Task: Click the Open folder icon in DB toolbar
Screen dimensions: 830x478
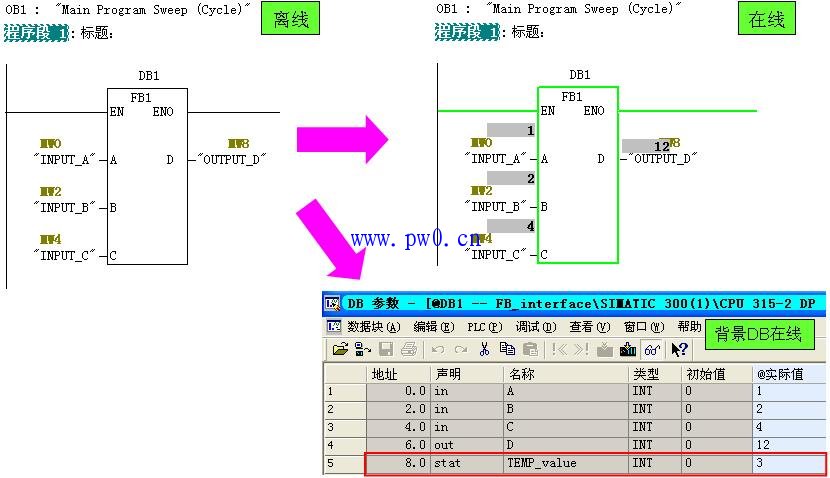Action: (x=340, y=349)
